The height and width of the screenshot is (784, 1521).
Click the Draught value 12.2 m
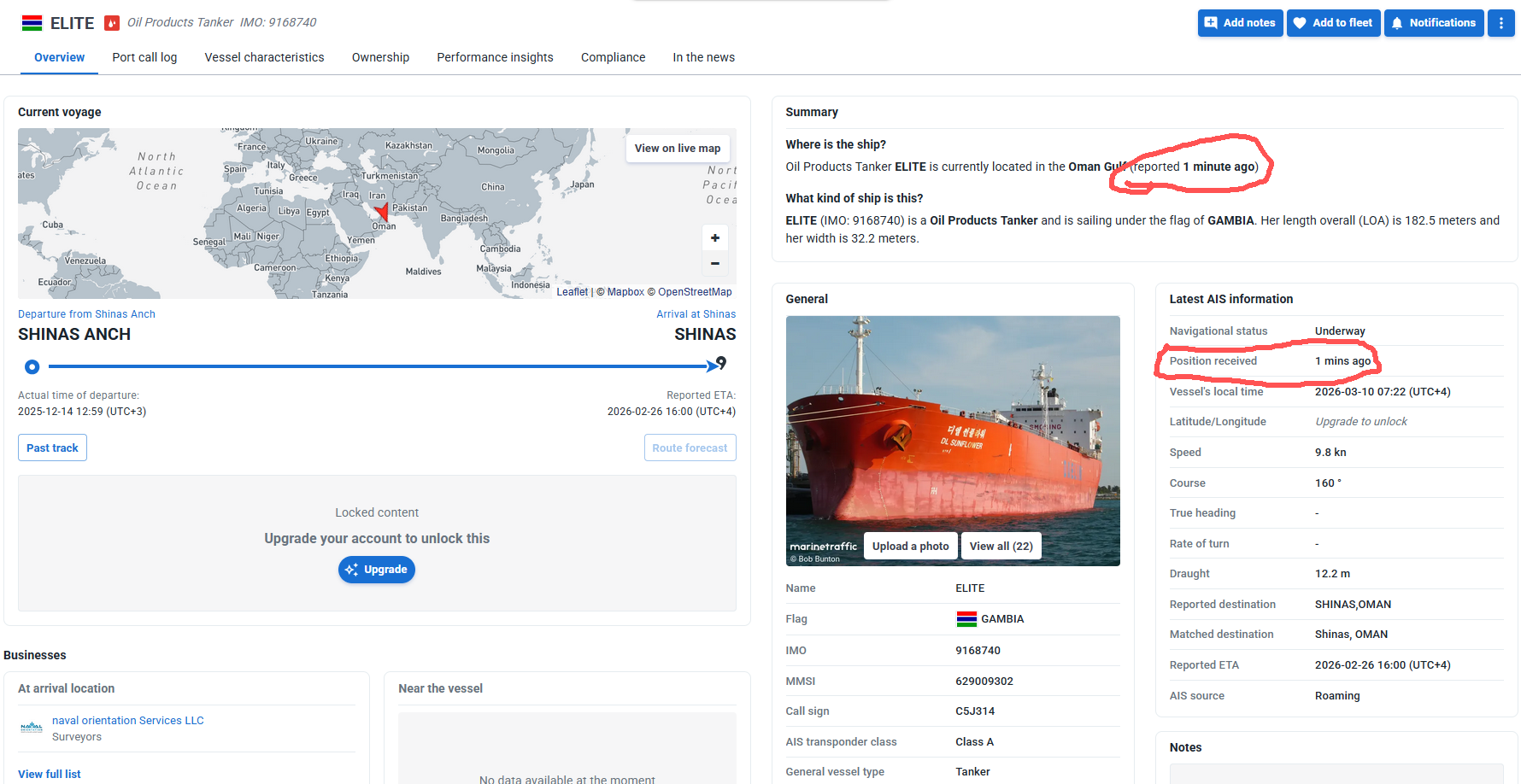[1332, 574]
